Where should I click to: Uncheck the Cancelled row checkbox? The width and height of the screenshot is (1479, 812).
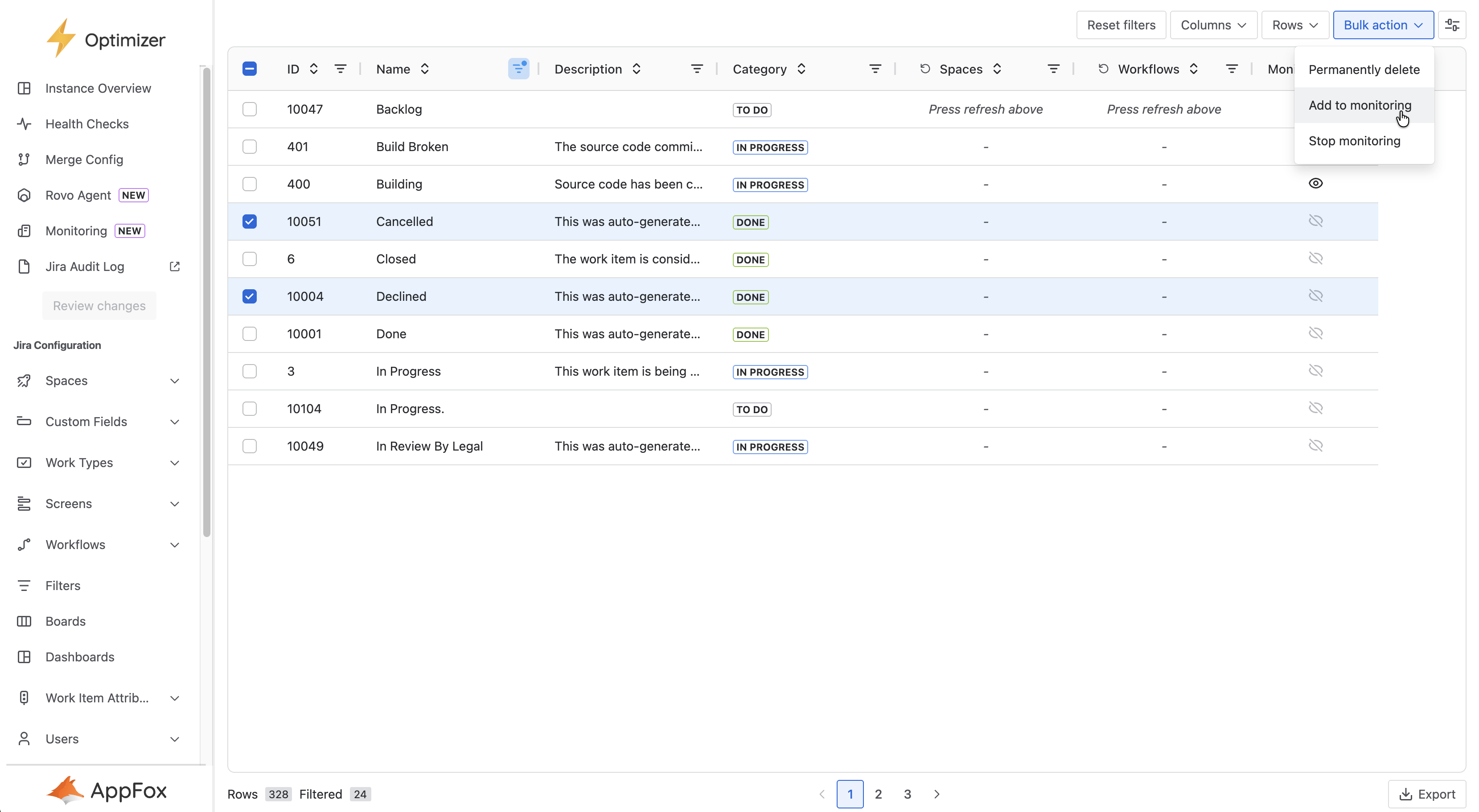[x=249, y=221]
